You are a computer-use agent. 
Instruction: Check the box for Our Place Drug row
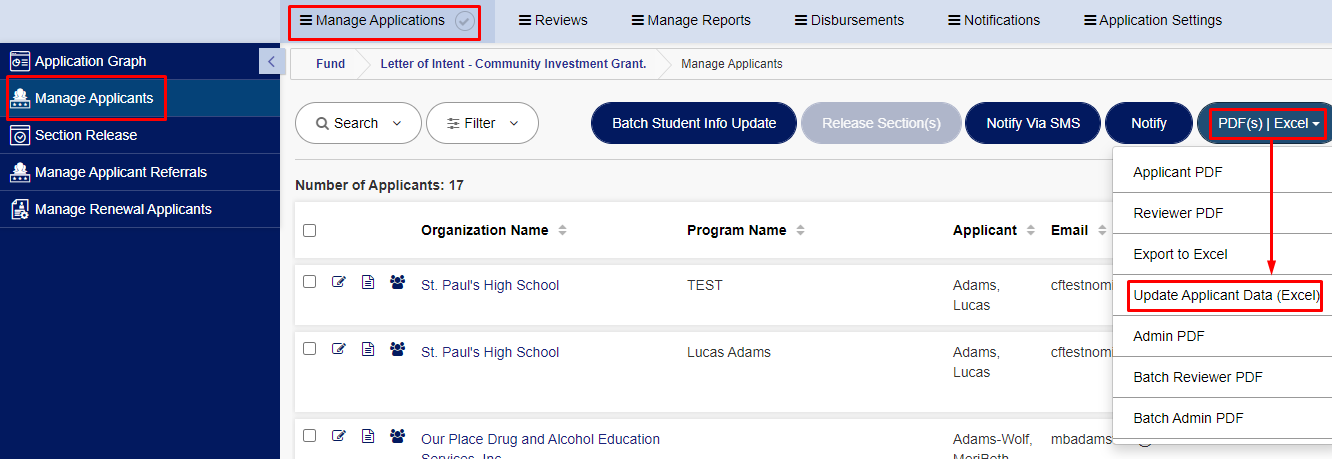point(310,436)
